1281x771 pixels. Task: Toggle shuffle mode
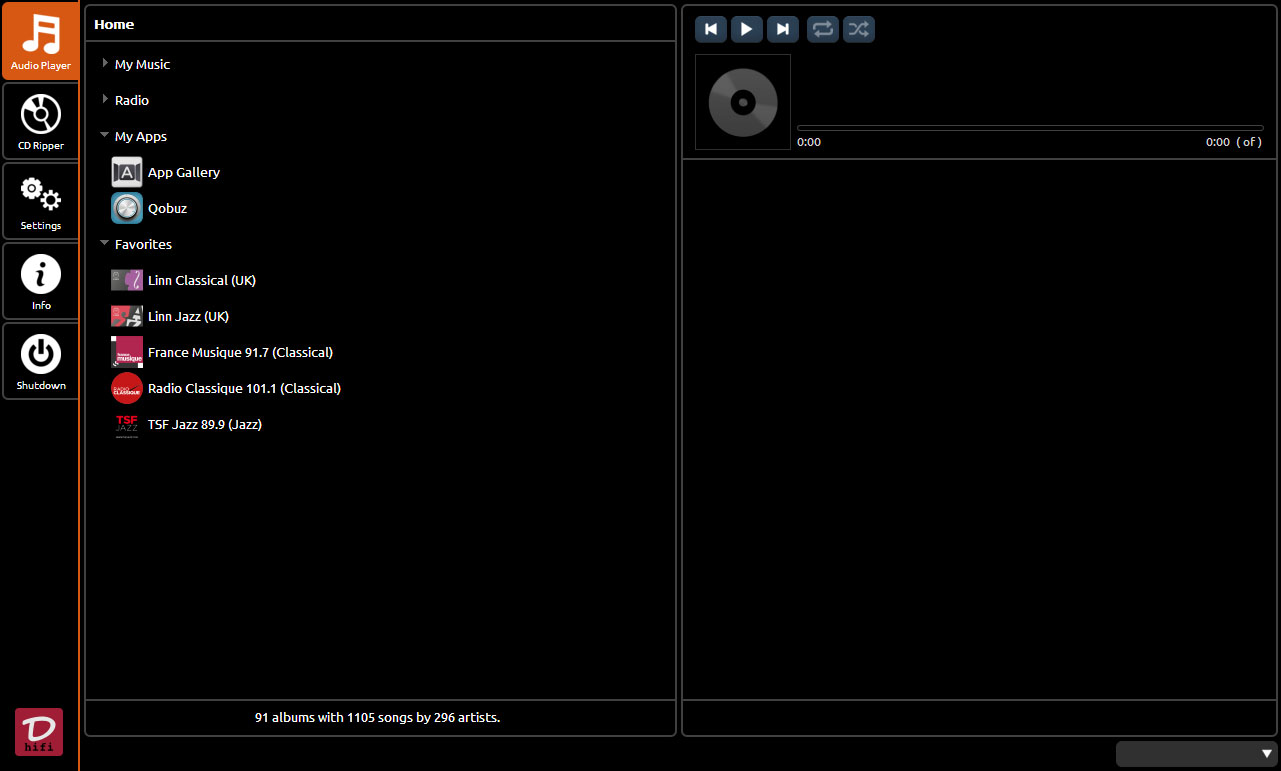[859, 29]
